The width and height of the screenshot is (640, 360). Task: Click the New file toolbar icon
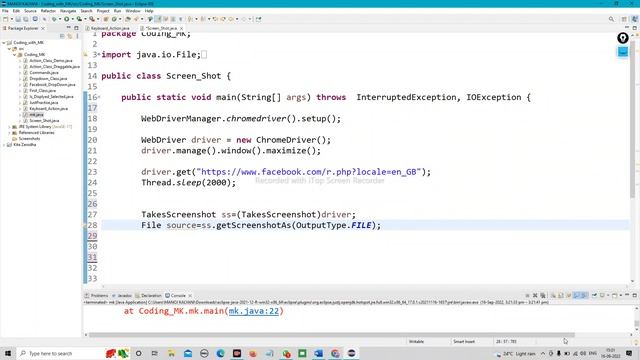point(5,19)
